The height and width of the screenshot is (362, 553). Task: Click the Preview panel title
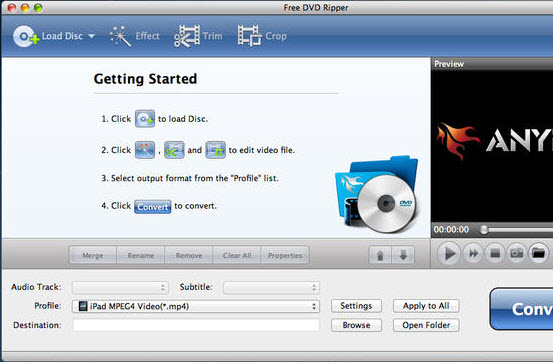click(449, 64)
